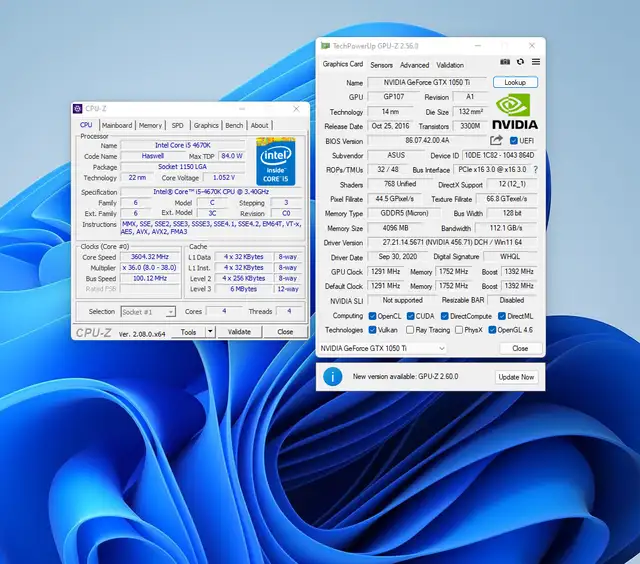640x564 pixels.
Task: Select the Graphics Card tab in GPU-Z
Action: 343,64
